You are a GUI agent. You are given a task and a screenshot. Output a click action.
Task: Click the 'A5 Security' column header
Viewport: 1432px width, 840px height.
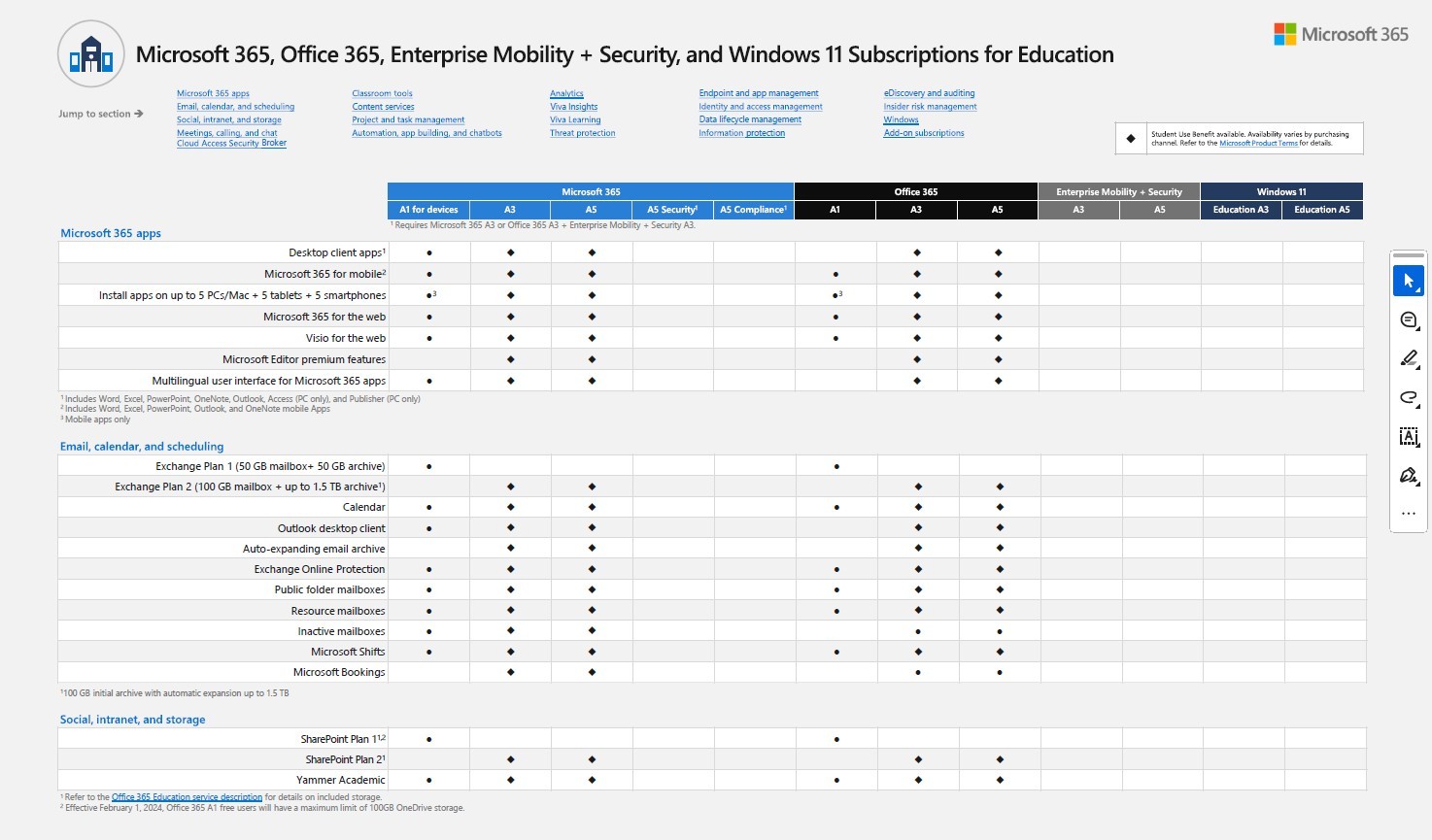672,210
